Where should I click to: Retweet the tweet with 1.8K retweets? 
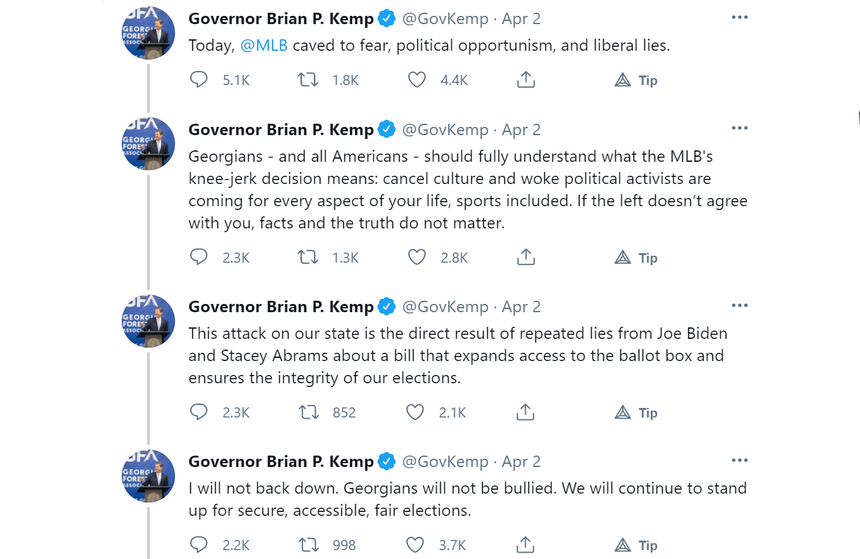pyautogui.click(x=308, y=80)
